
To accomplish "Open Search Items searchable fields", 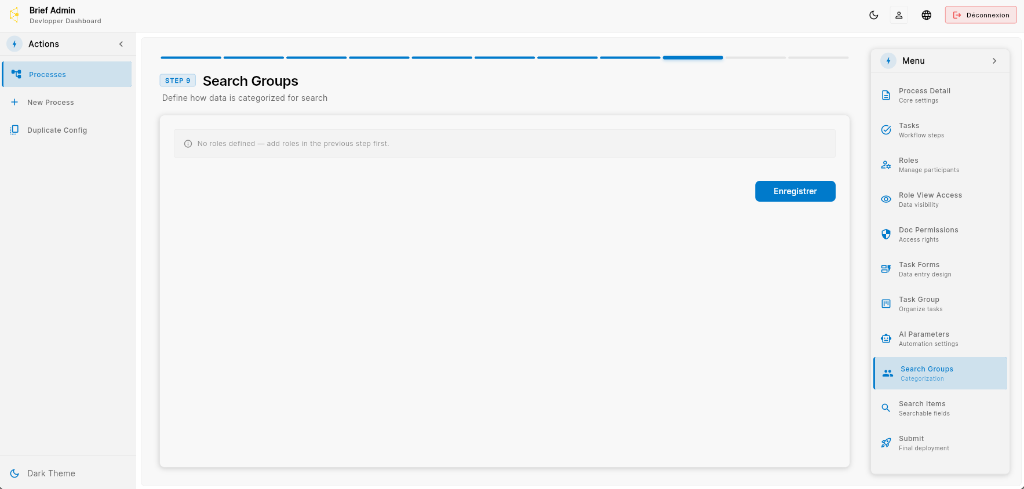I will pyautogui.click(x=940, y=408).
